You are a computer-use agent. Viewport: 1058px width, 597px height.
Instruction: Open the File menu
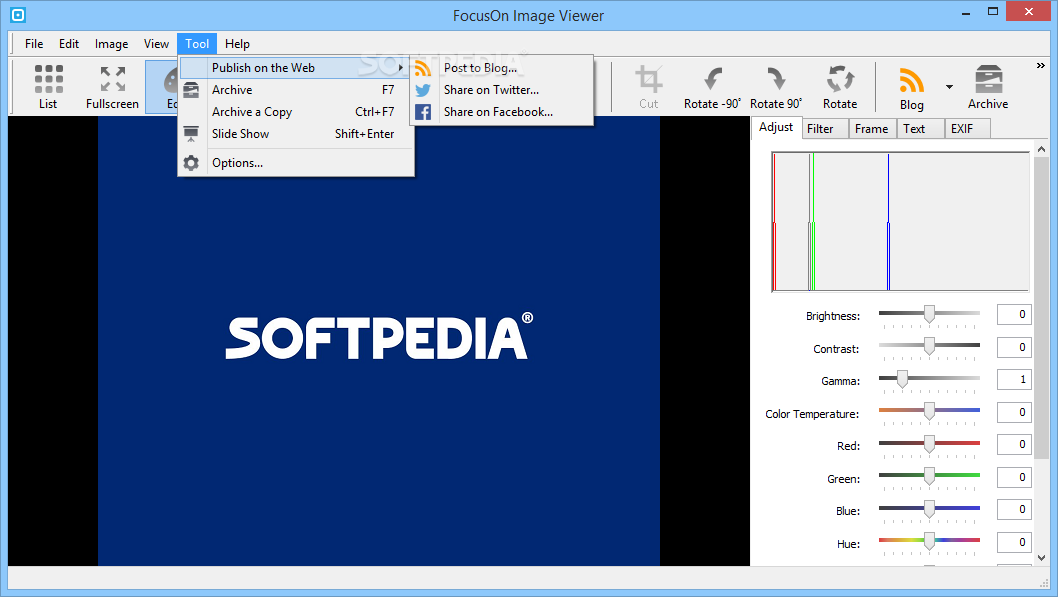(x=34, y=44)
